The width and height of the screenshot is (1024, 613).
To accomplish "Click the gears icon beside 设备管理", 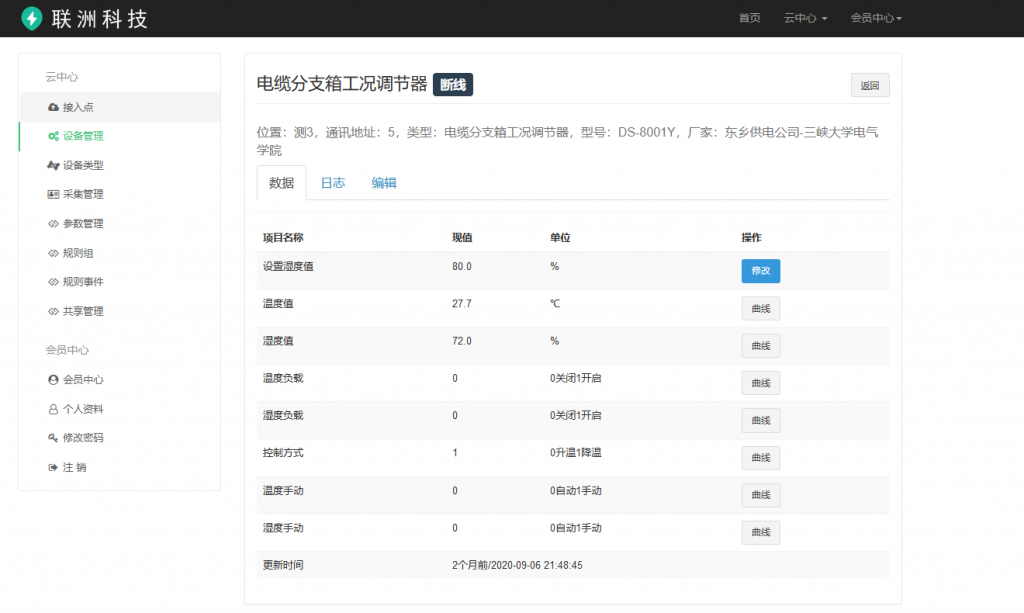I will pos(53,136).
